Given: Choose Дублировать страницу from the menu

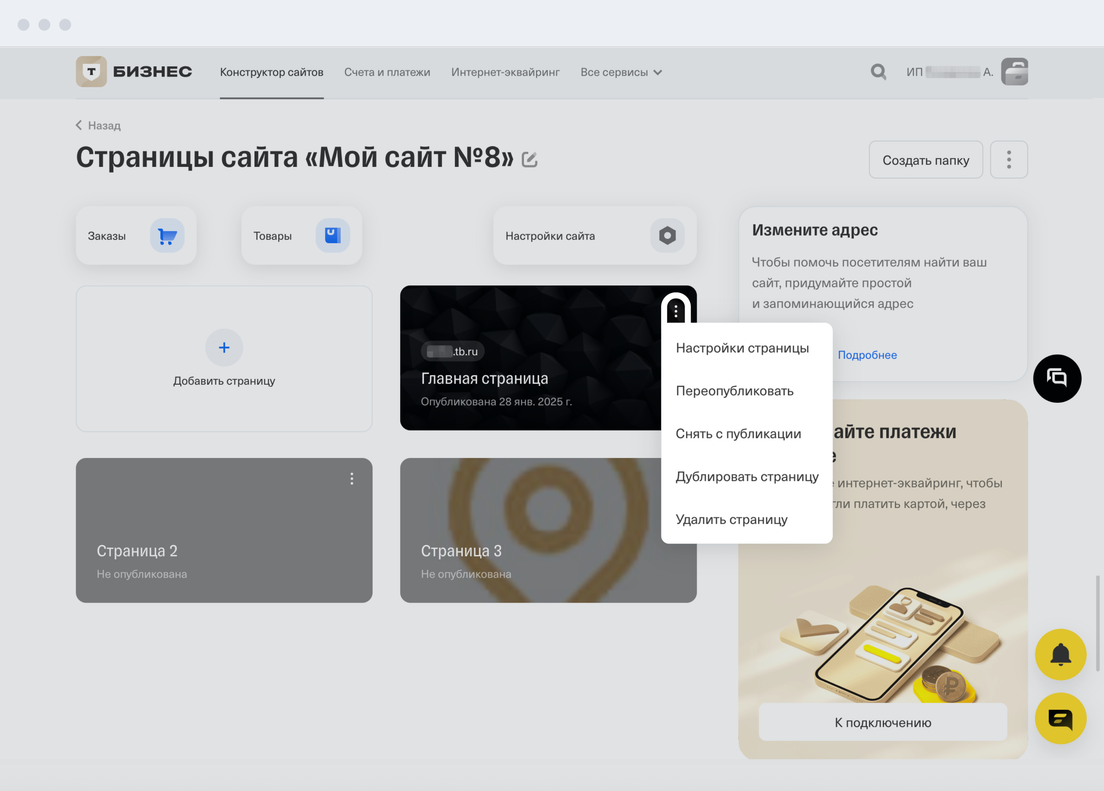Looking at the screenshot, I should point(747,477).
